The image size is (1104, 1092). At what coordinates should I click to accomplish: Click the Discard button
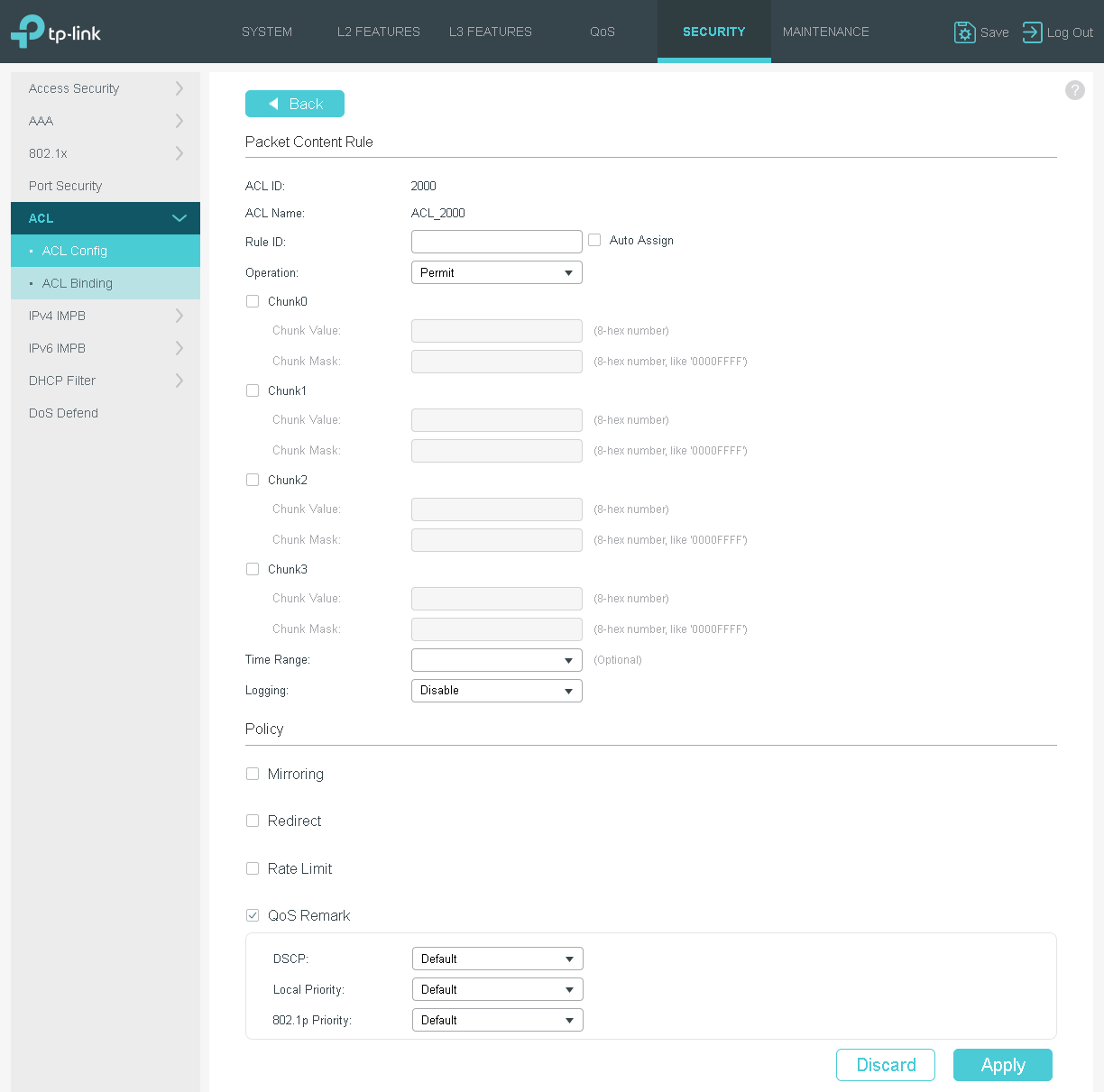pyautogui.click(x=886, y=1065)
